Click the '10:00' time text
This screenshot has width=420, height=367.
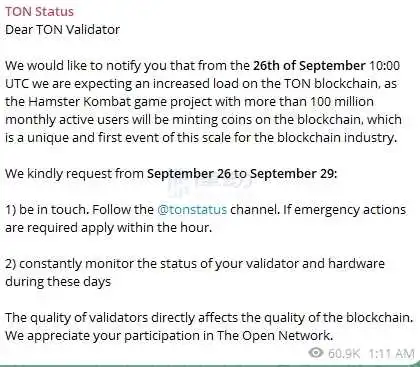384,65
